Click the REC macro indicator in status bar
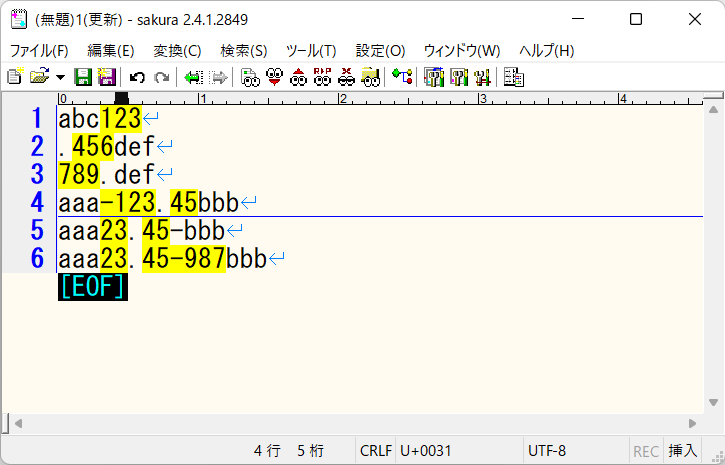Image resolution: width=725 pixels, height=465 pixels. click(x=645, y=451)
